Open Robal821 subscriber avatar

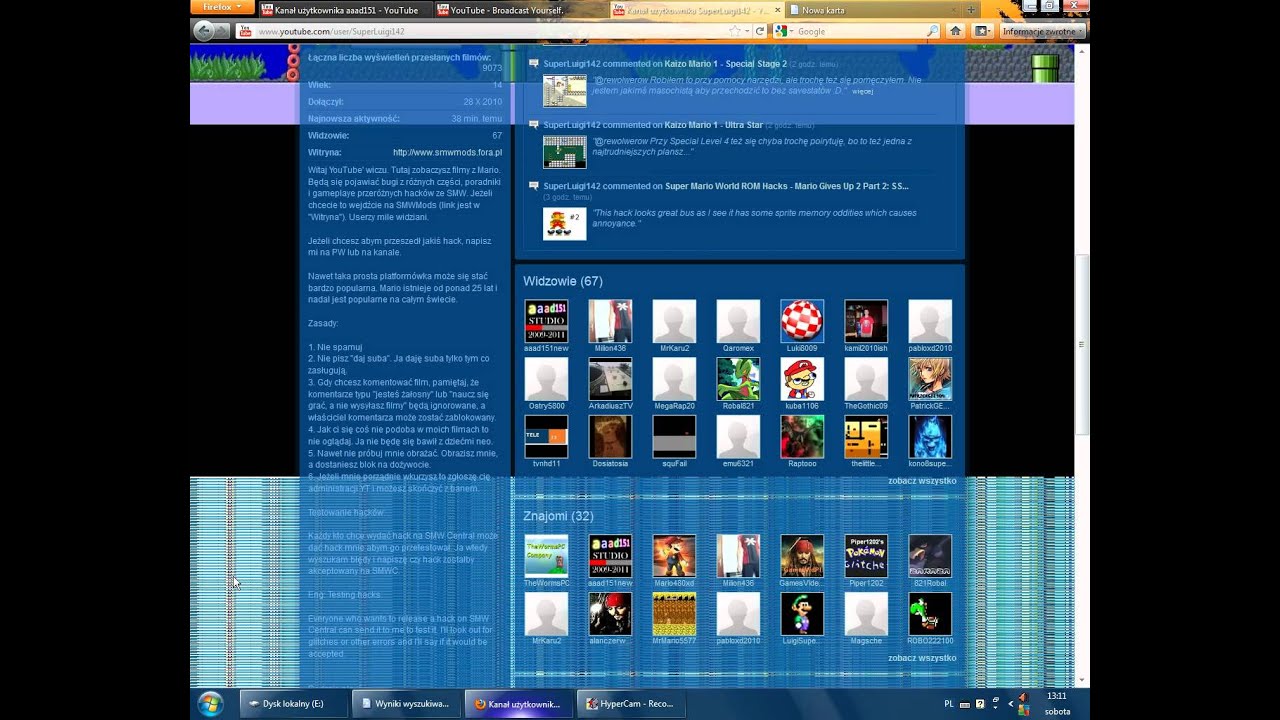pos(738,379)
